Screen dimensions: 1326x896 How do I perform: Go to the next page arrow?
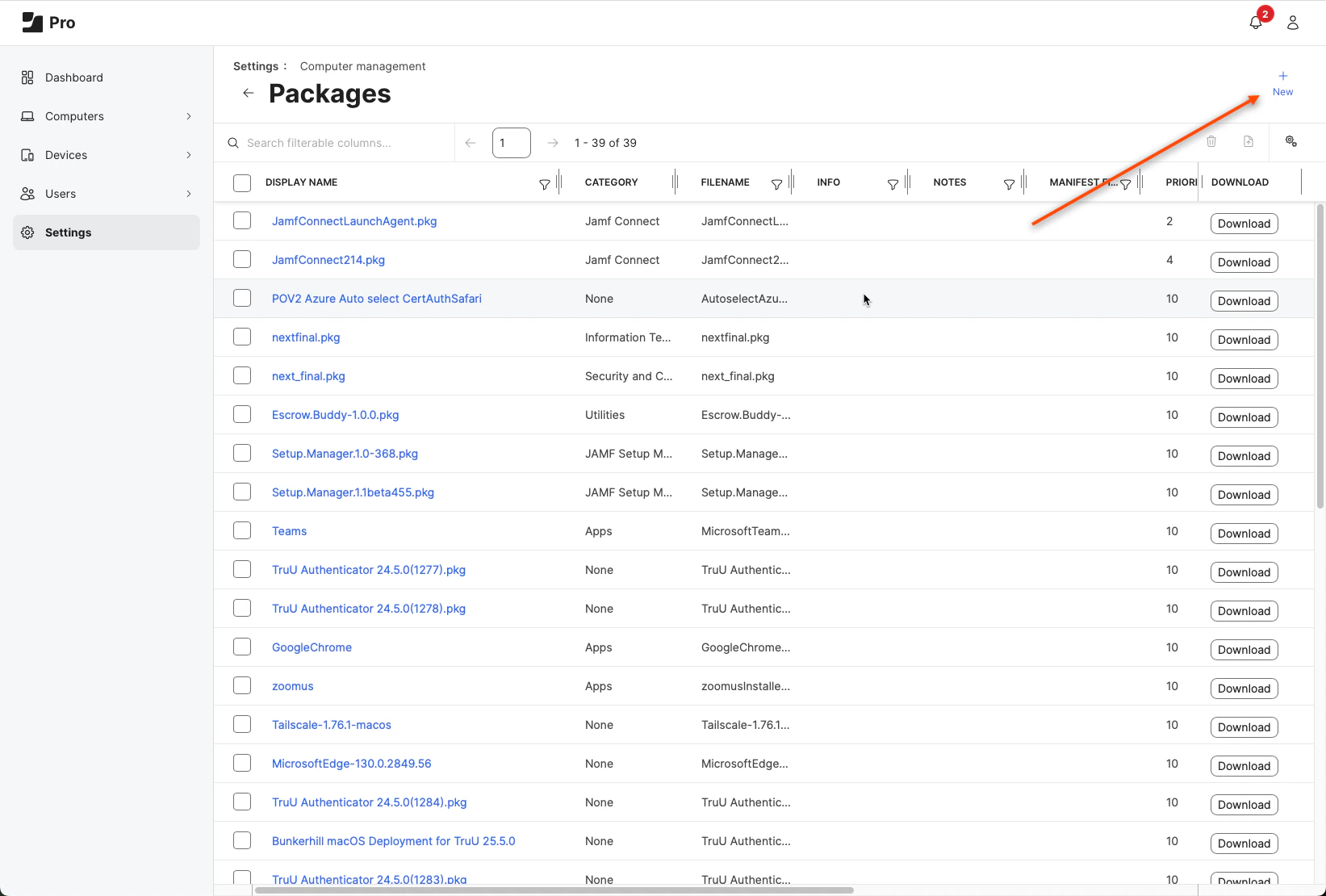coord(553,143)
